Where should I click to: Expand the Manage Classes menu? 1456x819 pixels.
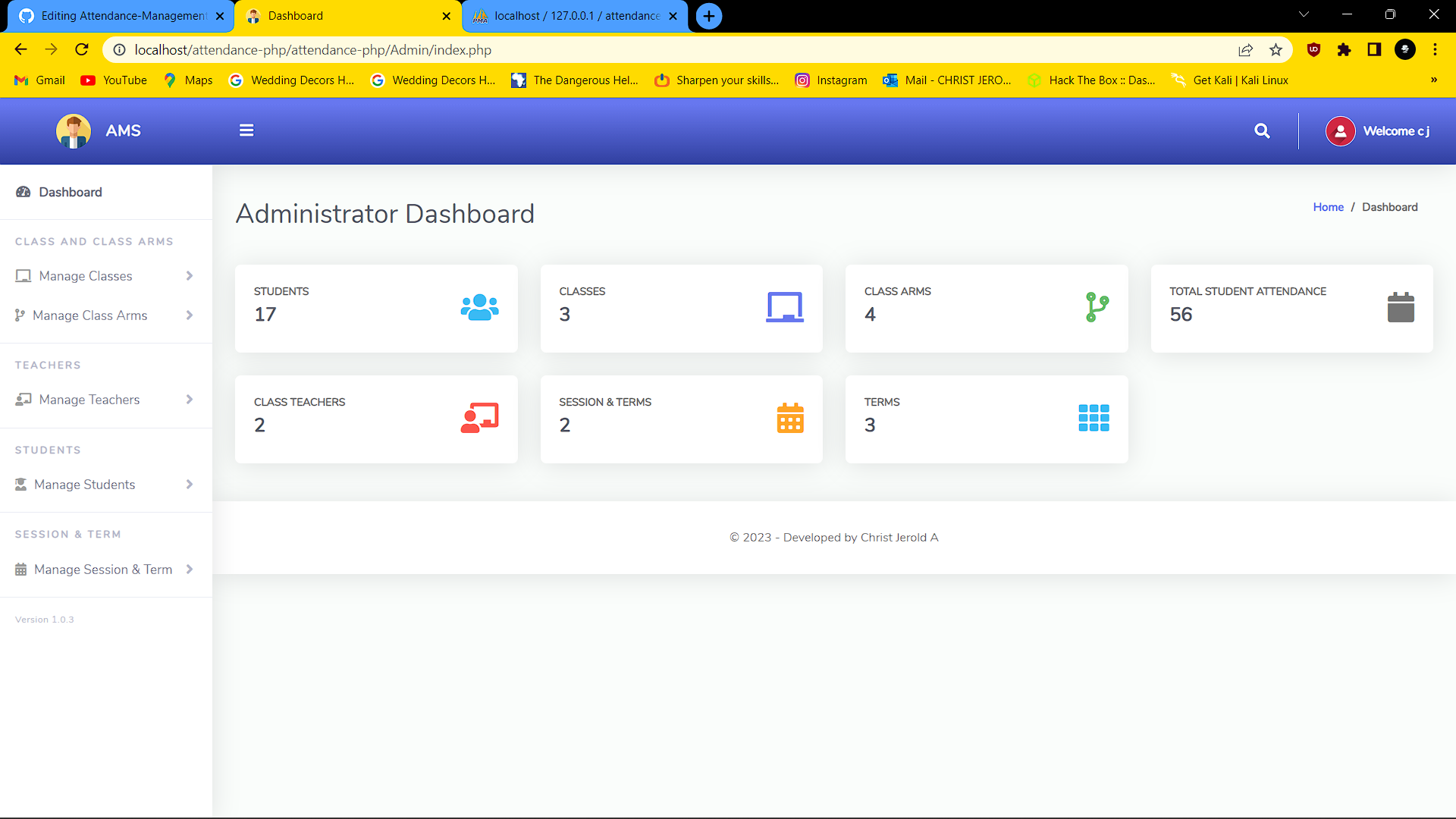[86, 276]
